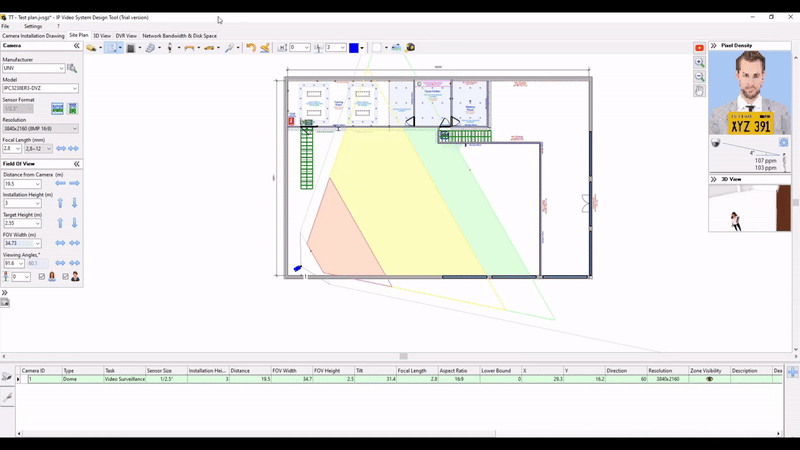Screen dimensions: 800x450
Task: Toggle Zone Visibility eye for camera 1
Action: [709, 379]
